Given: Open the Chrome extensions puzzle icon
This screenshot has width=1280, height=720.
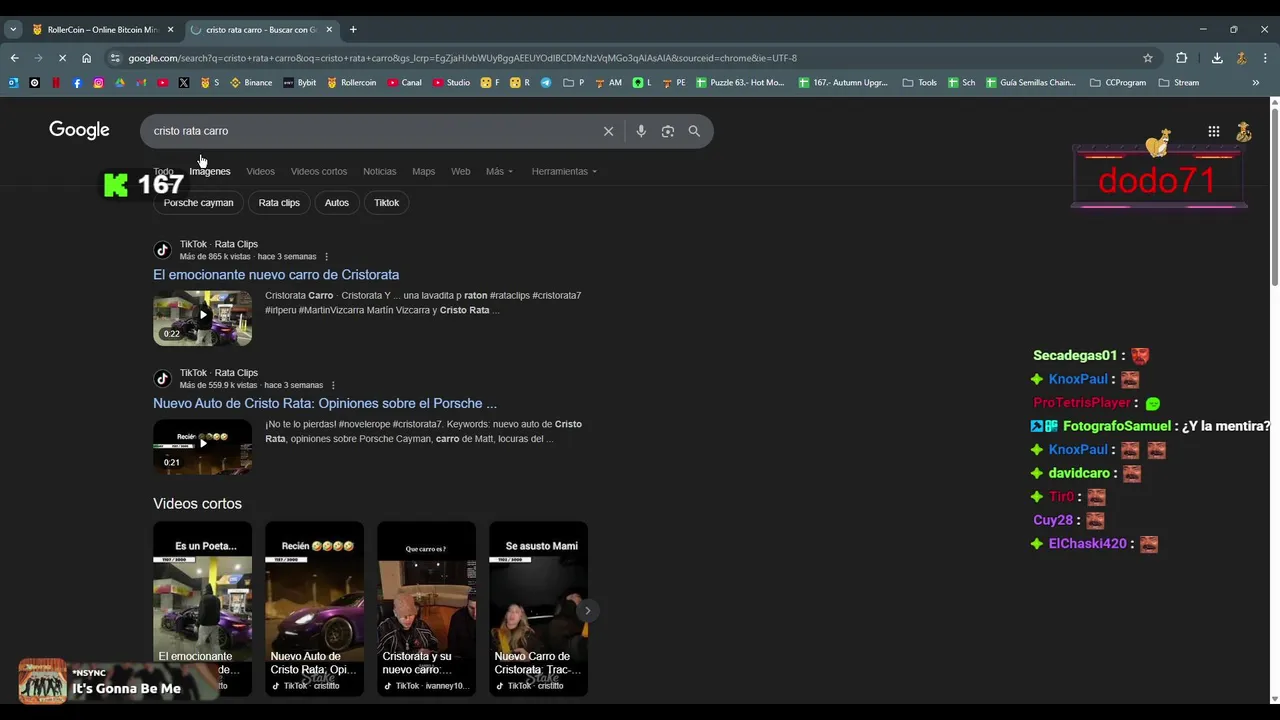Looking at the screenshot, I should 1181,58.
